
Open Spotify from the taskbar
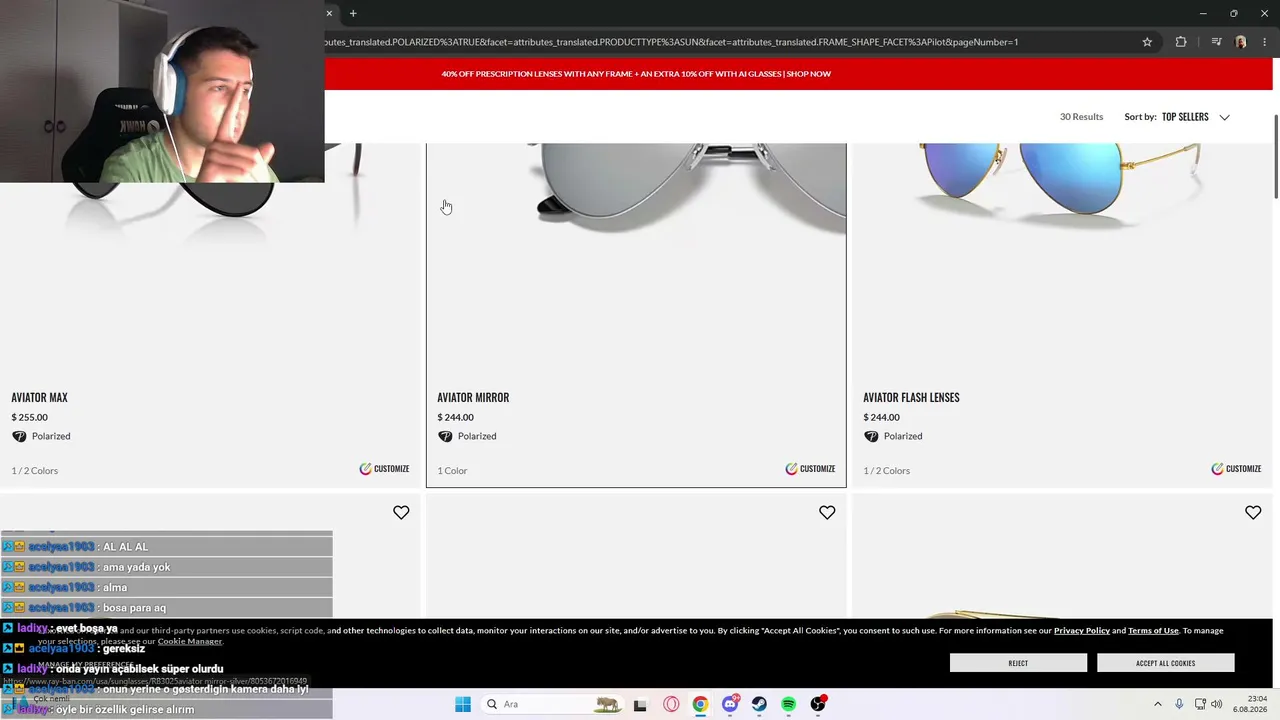click(x=789, y=704)
